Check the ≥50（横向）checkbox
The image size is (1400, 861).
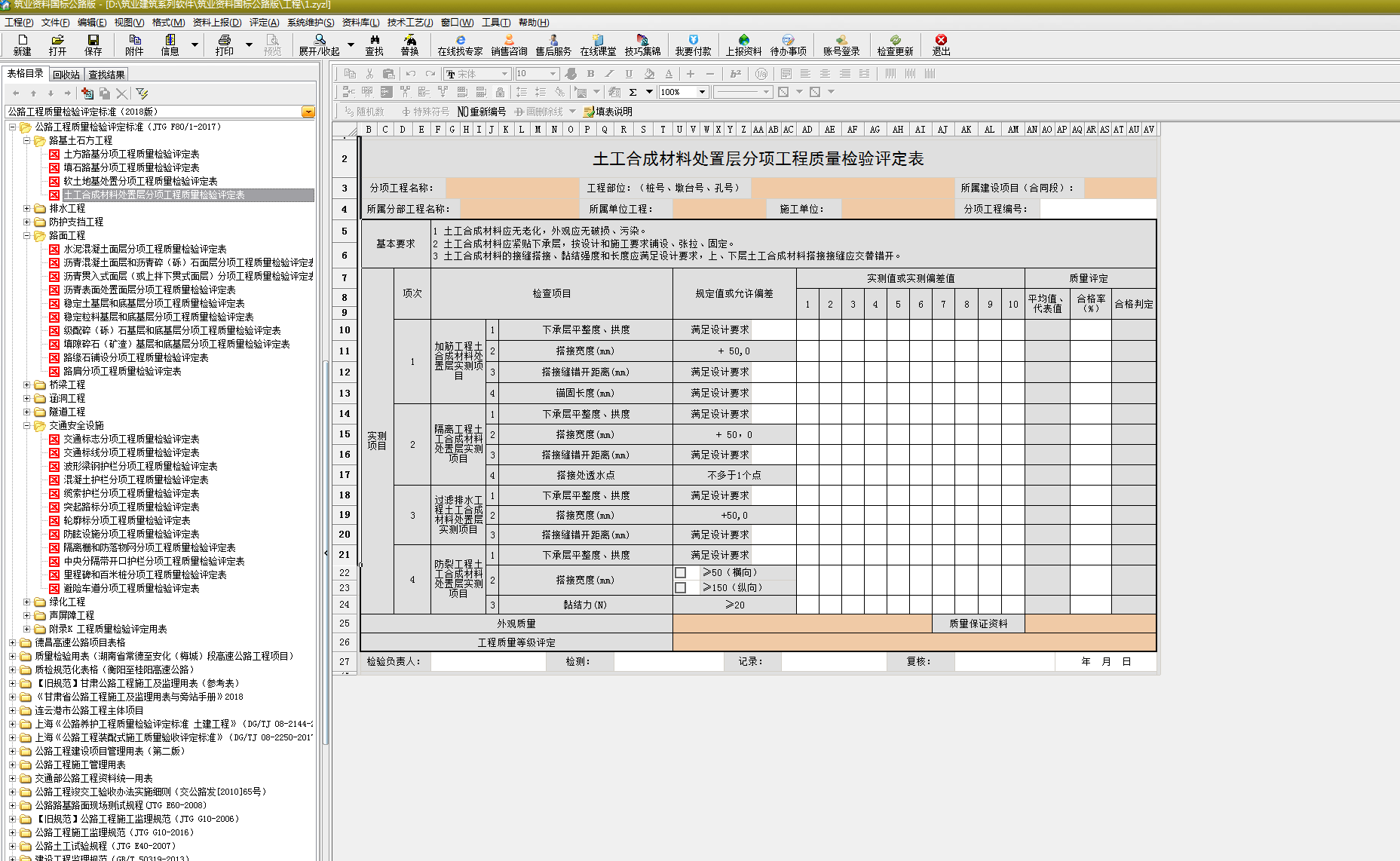[x=680, y=573]
